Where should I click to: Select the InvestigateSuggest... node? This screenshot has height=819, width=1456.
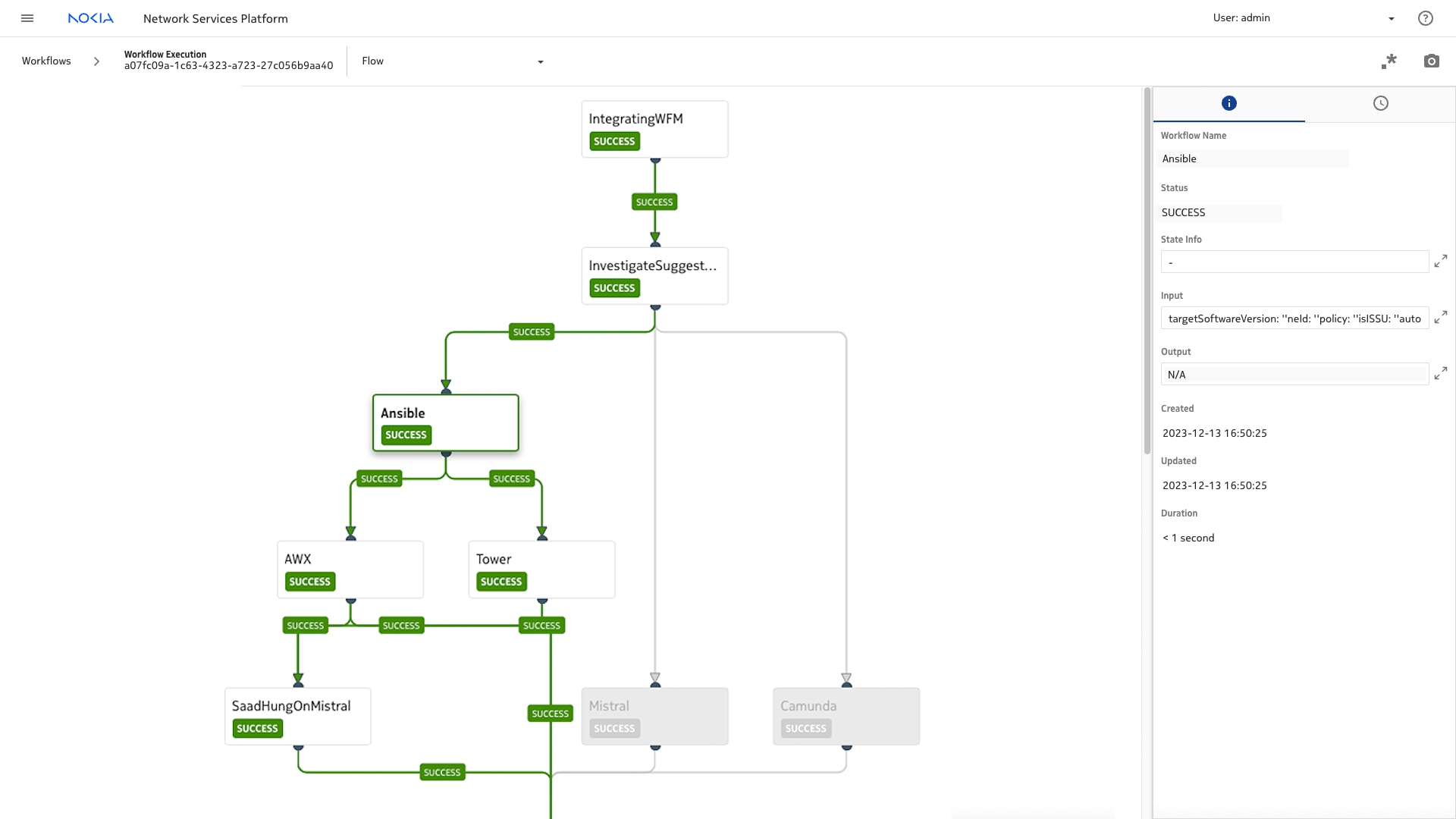pos(654,276)
